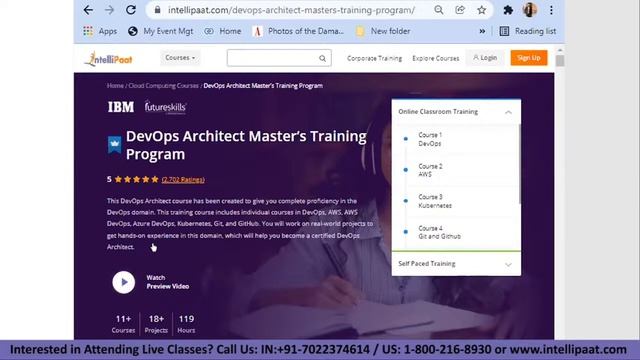Screen dimensions: 640x360
Task: Click the 11+ Courses stat
Action: (123, 324)
